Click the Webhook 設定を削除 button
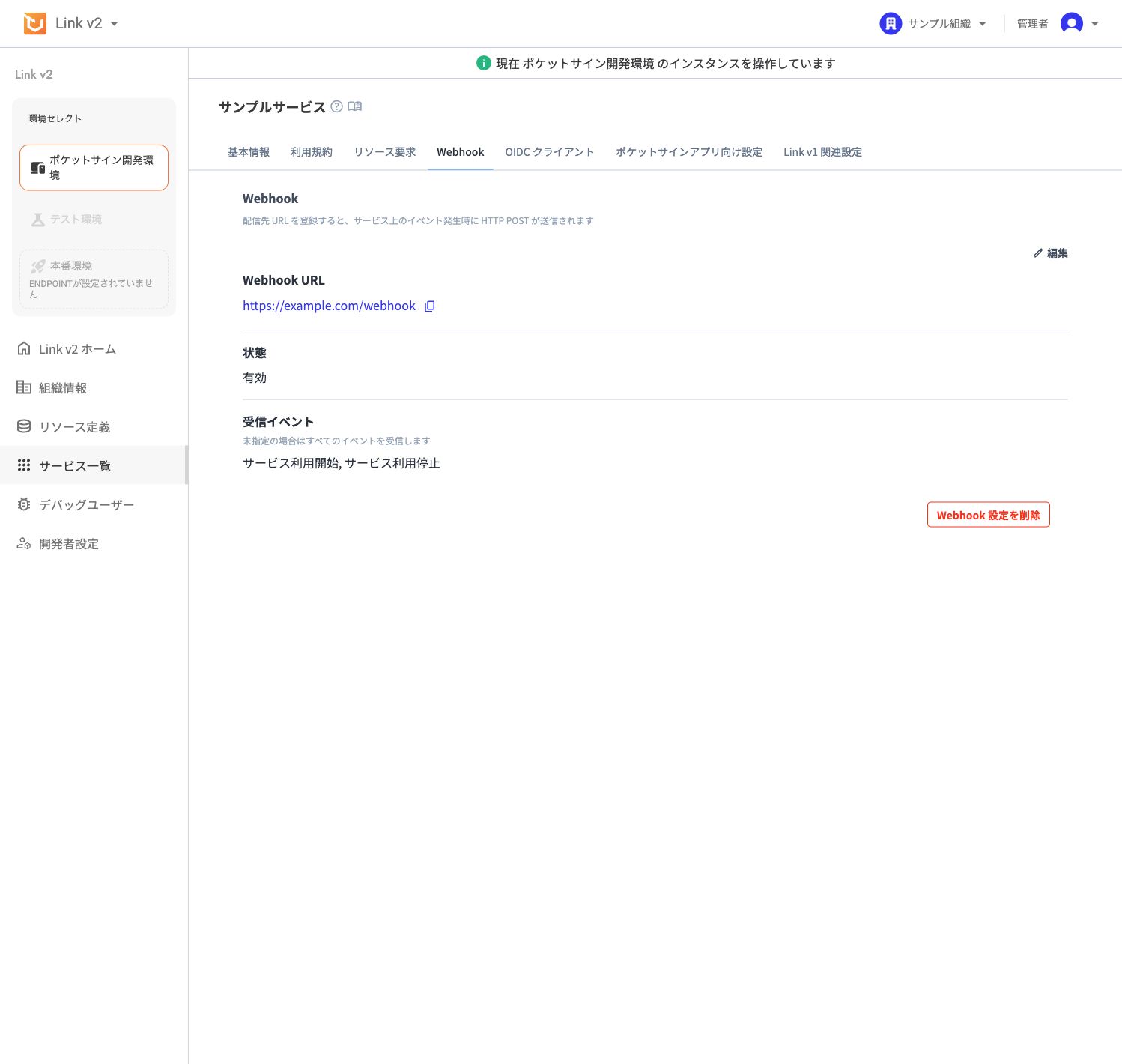The width and height of the screenshot is (1122, 1064). [989, 515]
